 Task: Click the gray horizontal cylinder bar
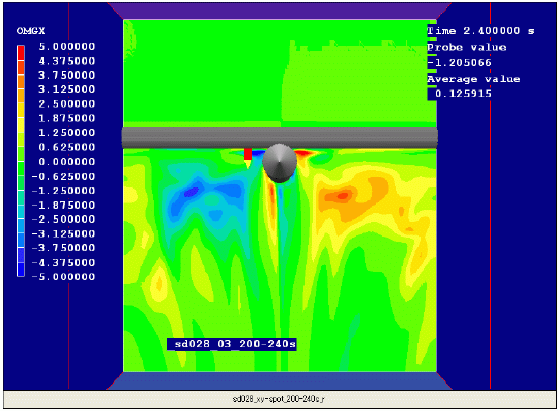(x=280, y=137)
